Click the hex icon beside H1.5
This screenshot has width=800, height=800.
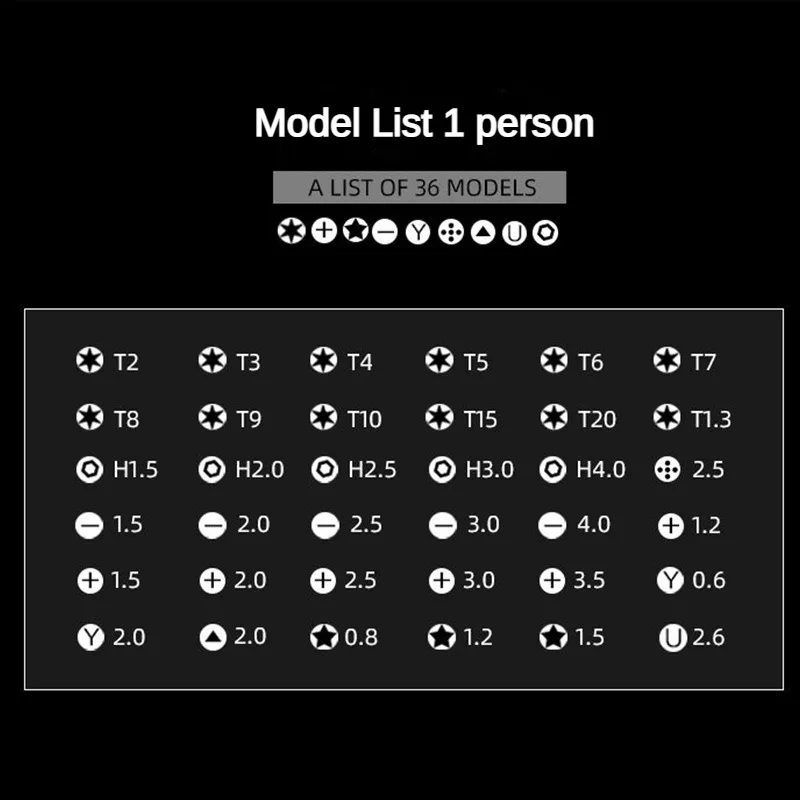tap(89, 469)
